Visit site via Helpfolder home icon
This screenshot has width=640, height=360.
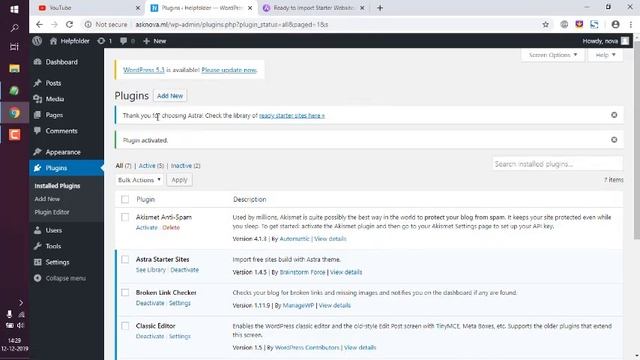click(x=53, y=41)
